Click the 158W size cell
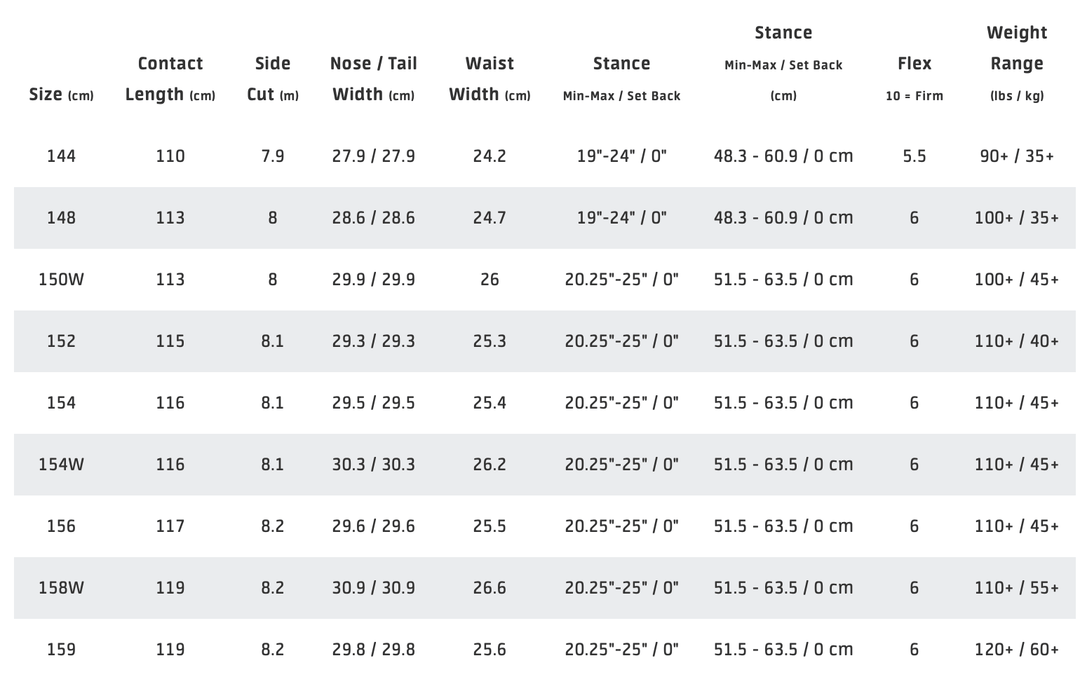 click(61, 588)
